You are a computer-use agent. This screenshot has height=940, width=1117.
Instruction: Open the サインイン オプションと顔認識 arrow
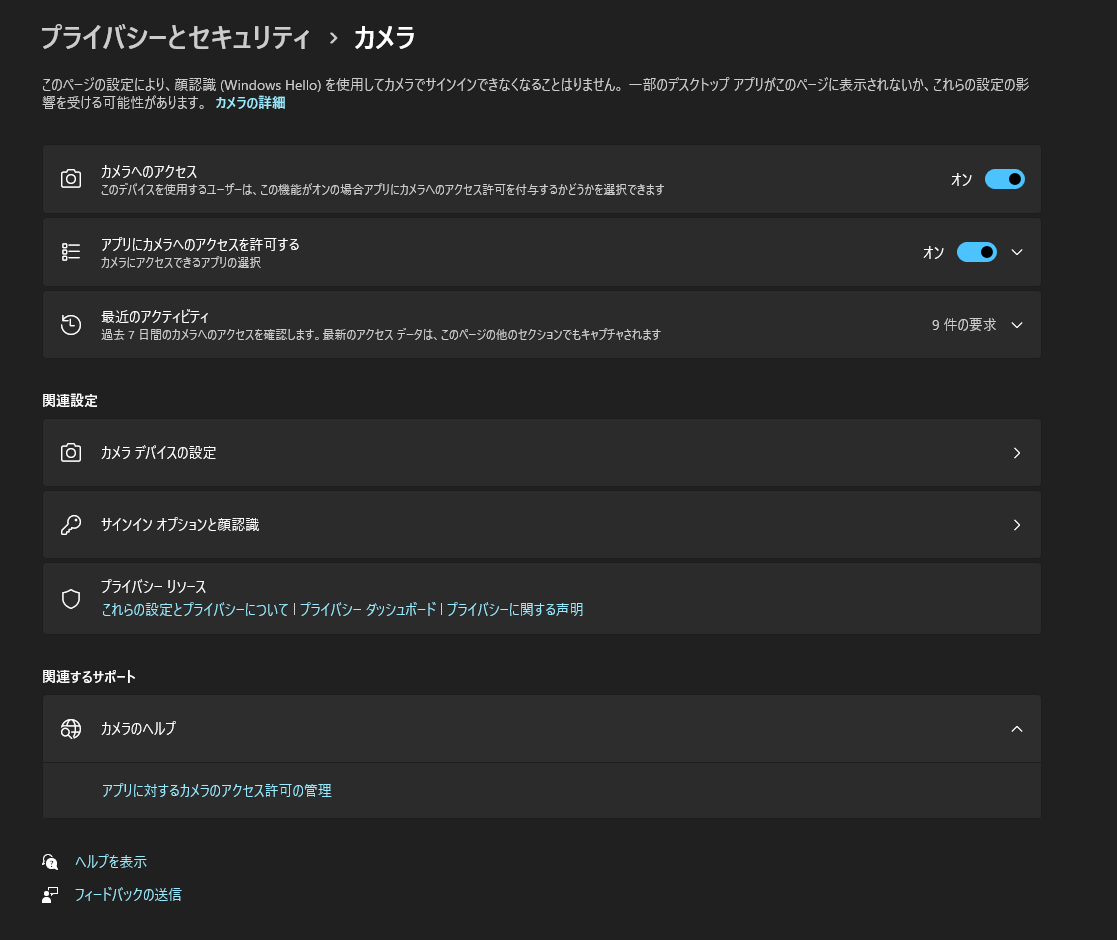(x=1017, y=525)
